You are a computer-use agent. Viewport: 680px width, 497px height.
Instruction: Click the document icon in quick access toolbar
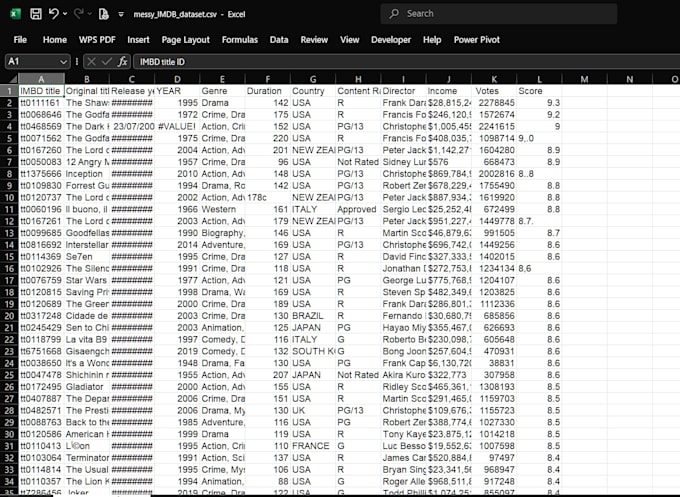coord(104,14)
